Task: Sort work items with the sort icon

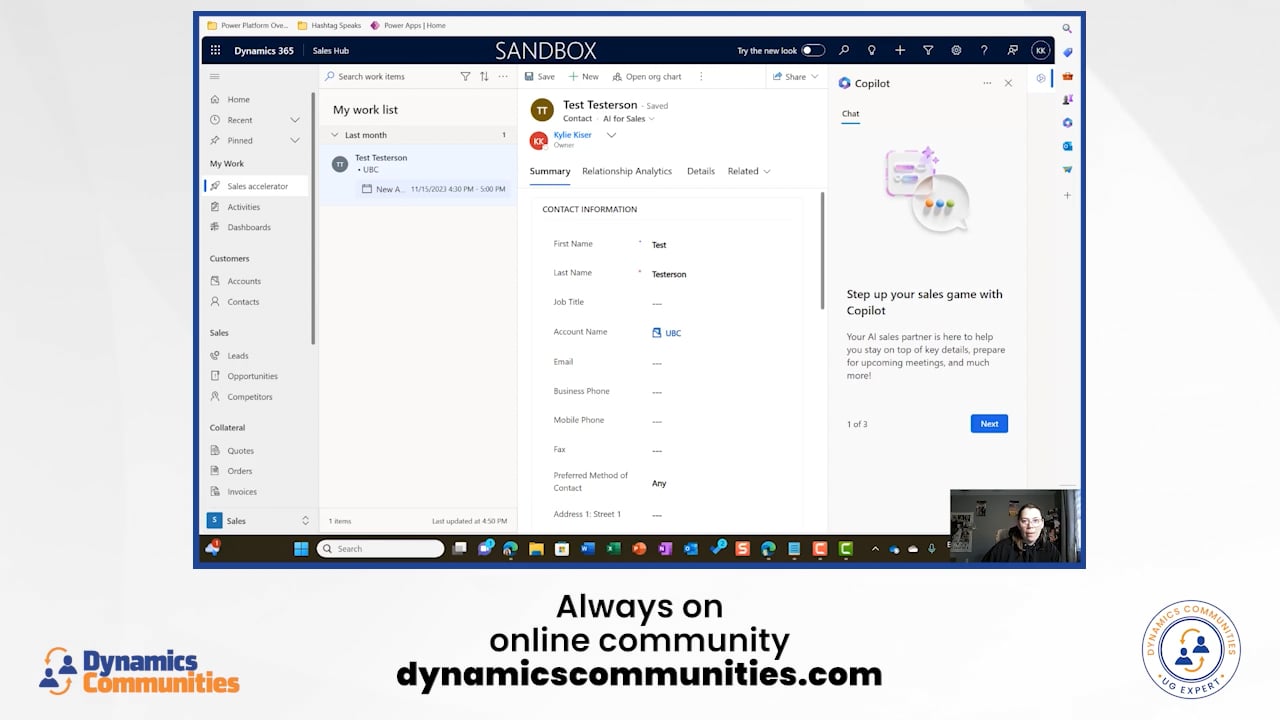Action: [x=484, y=76]
